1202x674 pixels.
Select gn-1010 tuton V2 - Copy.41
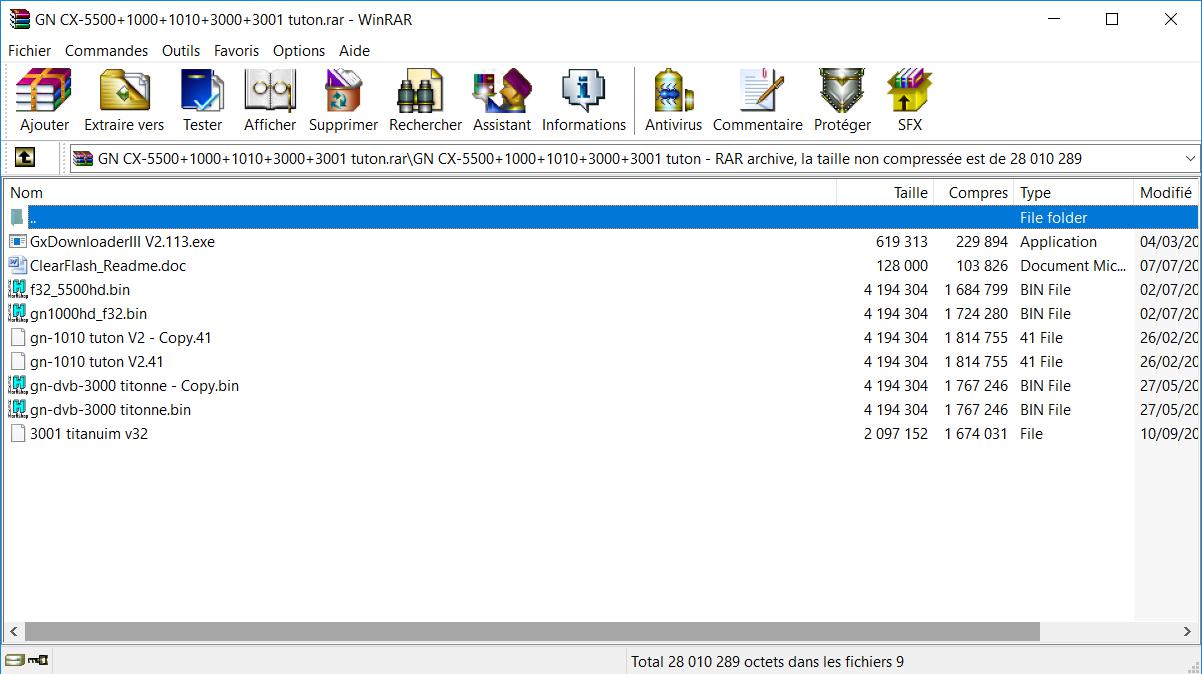[121, 338]
